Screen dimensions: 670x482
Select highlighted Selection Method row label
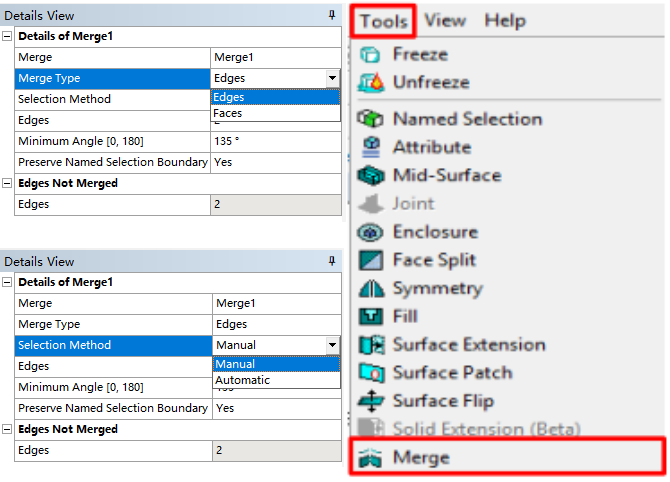click(113, 345)
